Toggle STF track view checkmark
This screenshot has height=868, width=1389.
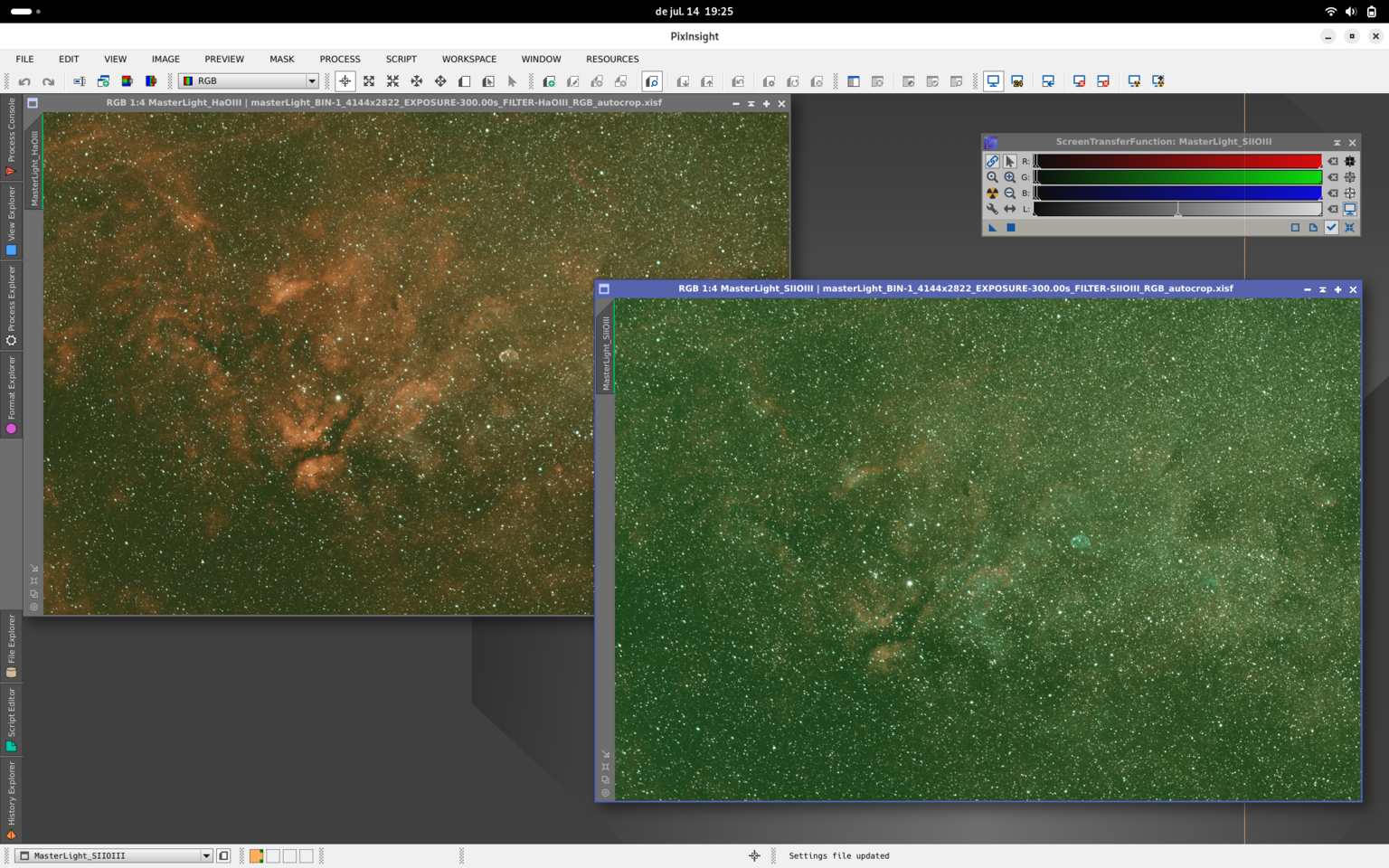coord(1331,228)
